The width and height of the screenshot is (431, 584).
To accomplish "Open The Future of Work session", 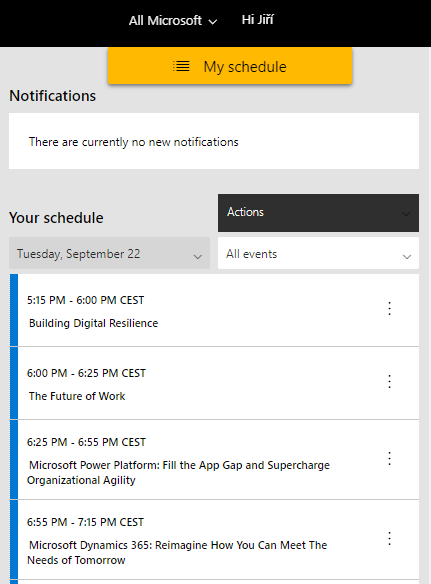I will click(77, 396).
